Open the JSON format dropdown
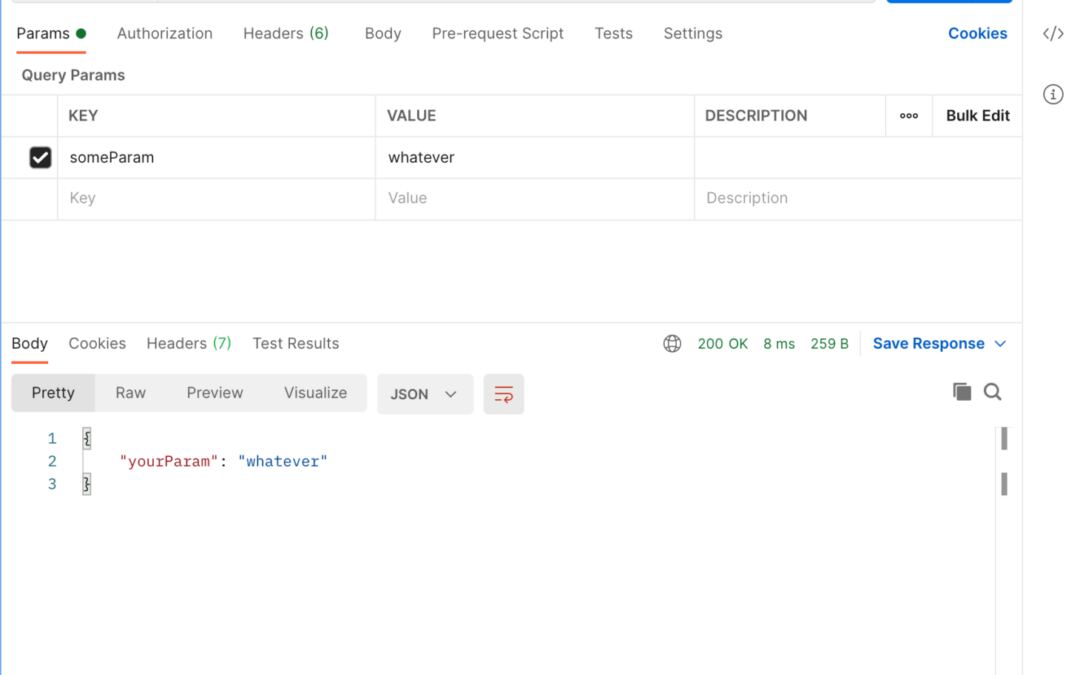The image size is (1080, 675). 424,393
